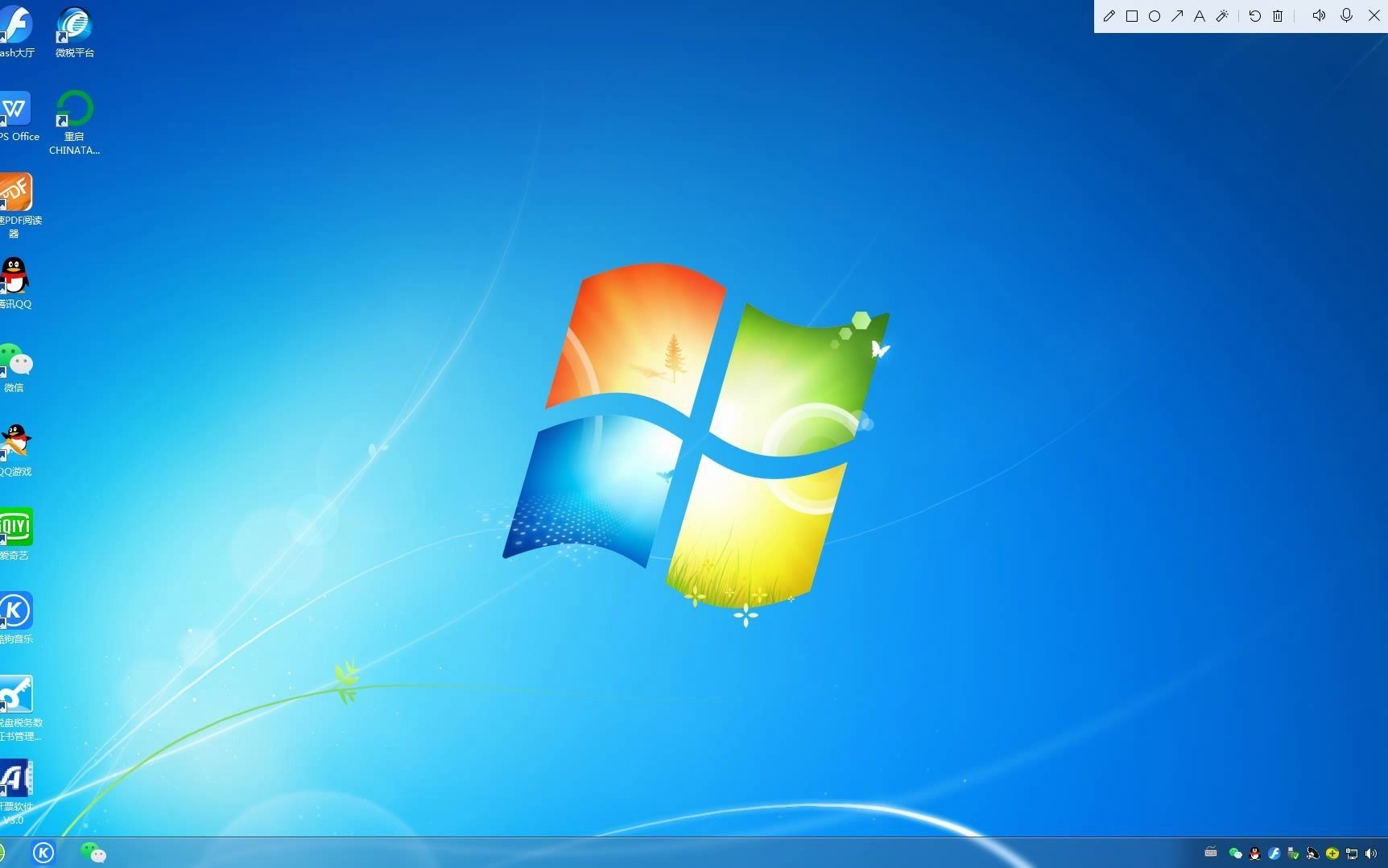Select the 爱奇艺 desktop icon
1388x868 pixels.
tap(15, 535)
